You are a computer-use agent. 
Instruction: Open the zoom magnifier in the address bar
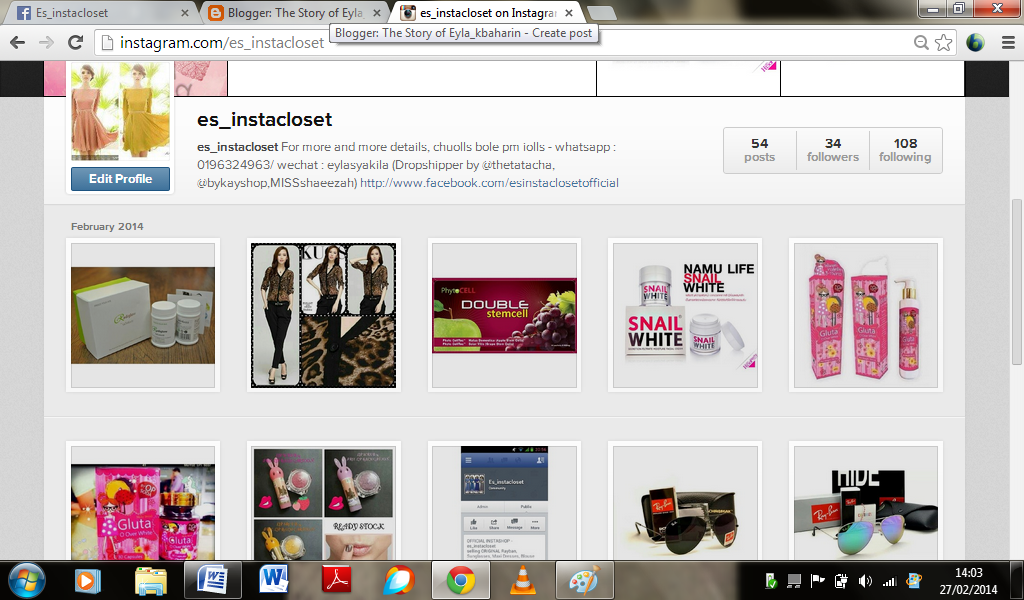point(921,42)
